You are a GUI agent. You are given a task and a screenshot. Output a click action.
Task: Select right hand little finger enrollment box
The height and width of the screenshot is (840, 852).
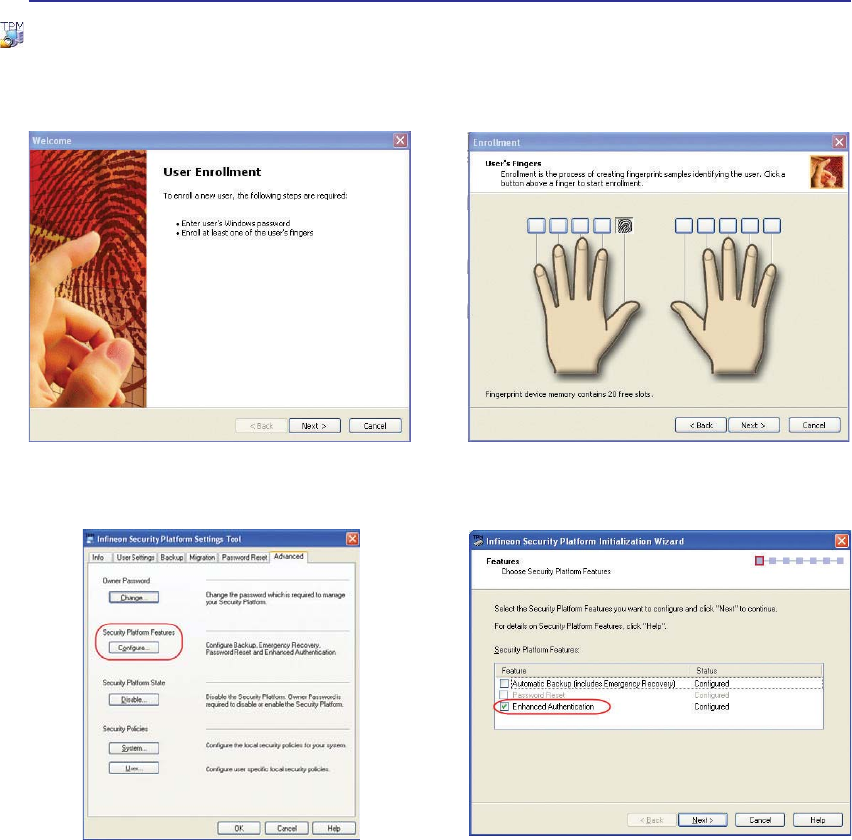(772, 225)
